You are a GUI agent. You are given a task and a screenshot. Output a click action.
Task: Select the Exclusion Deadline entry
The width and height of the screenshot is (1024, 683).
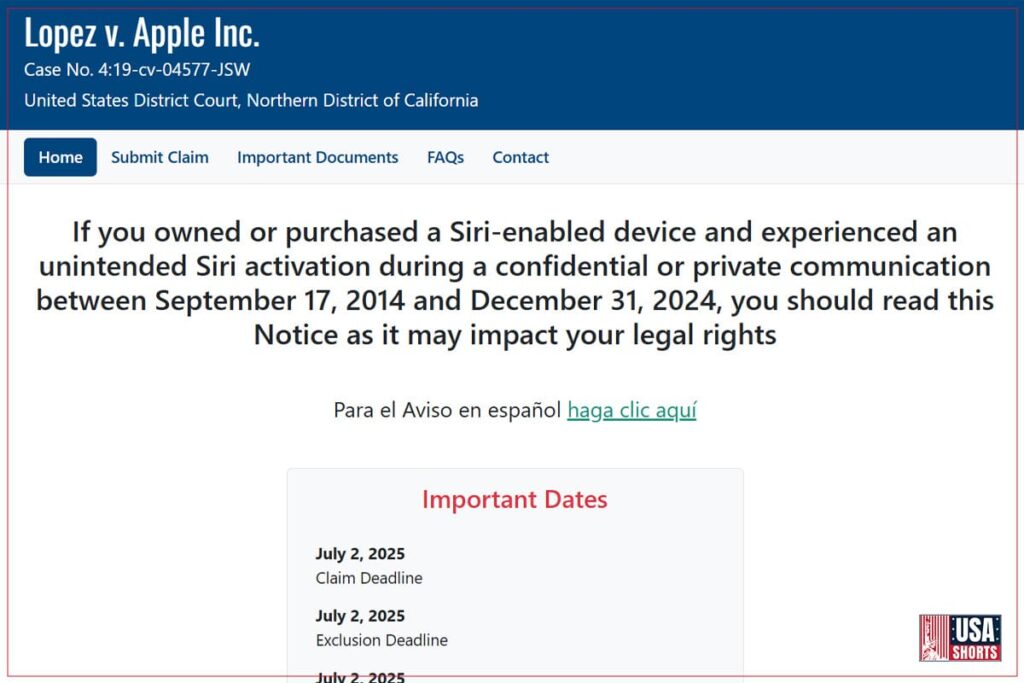coord(381,640)
